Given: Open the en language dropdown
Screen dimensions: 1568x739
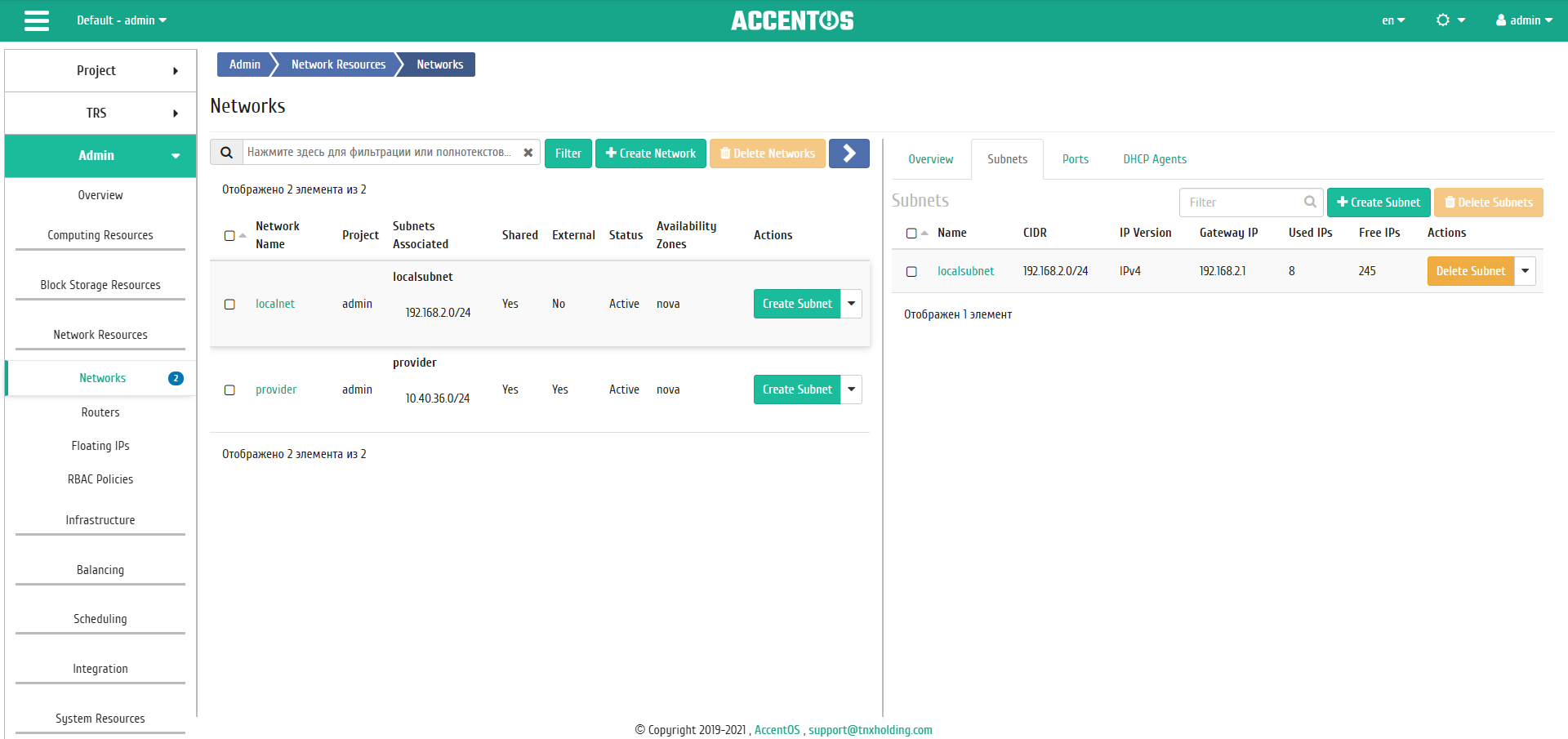Looking at the screenshot, I should (1393, 20).
